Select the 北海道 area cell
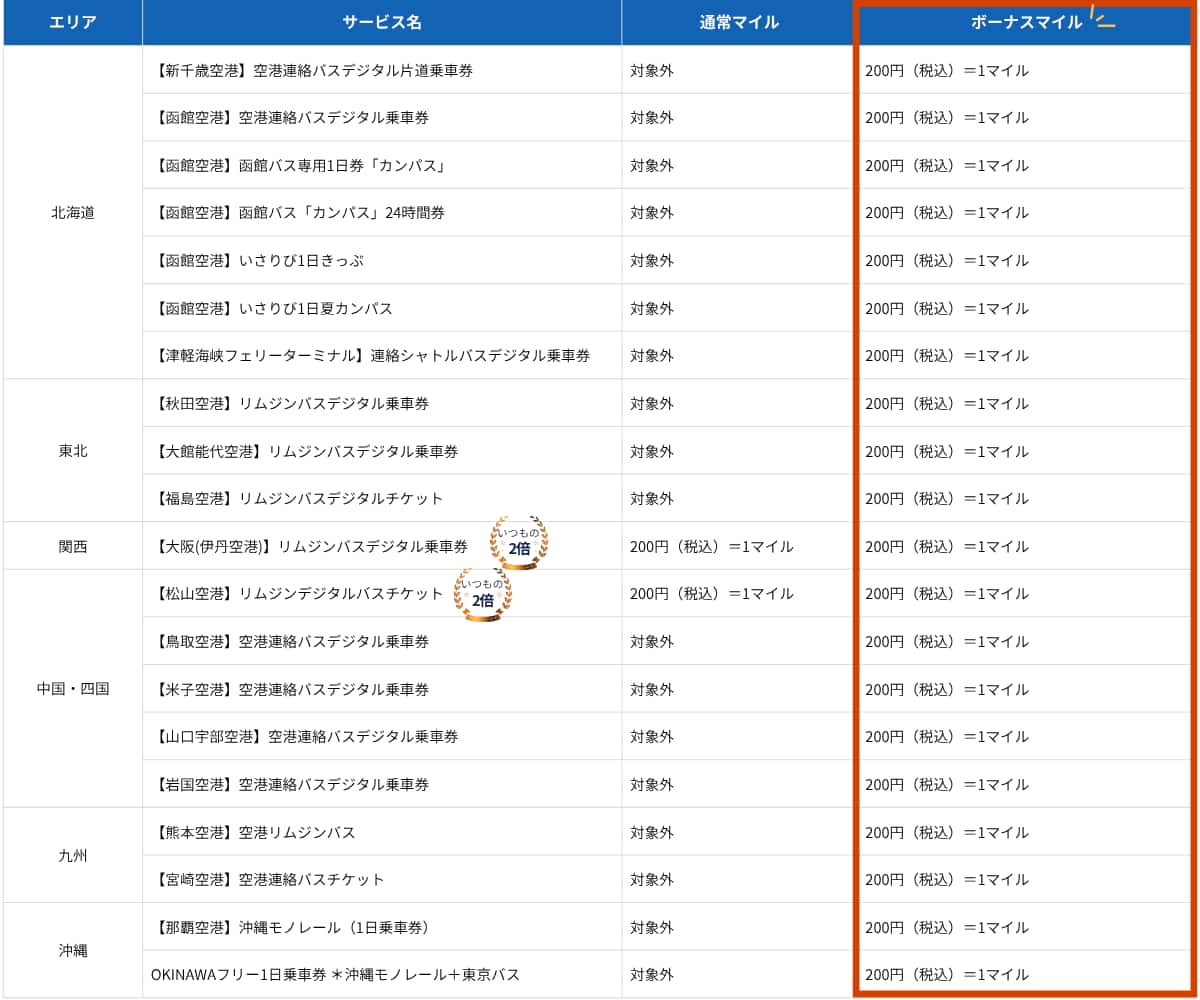Screen dimensions: 1200x1000 [x=73, y=213]
